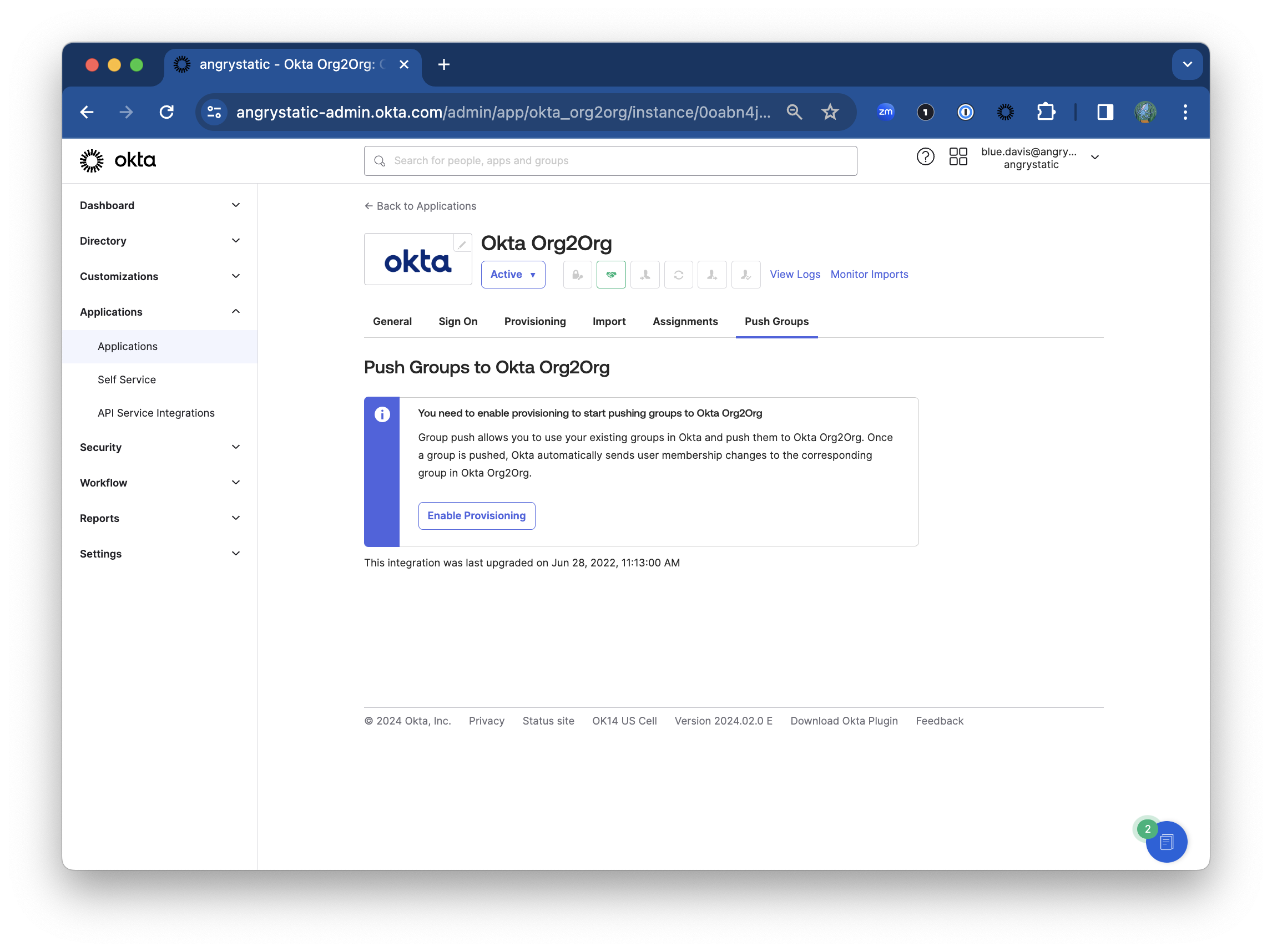
Task: Click the user import status icon
Action: [645, 274]
